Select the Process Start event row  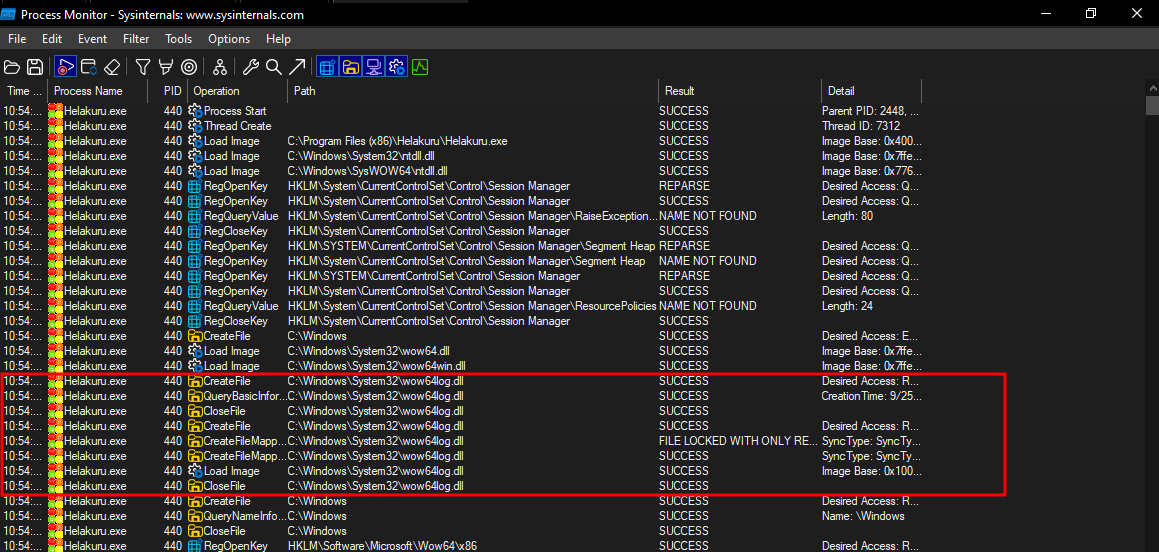462,111
